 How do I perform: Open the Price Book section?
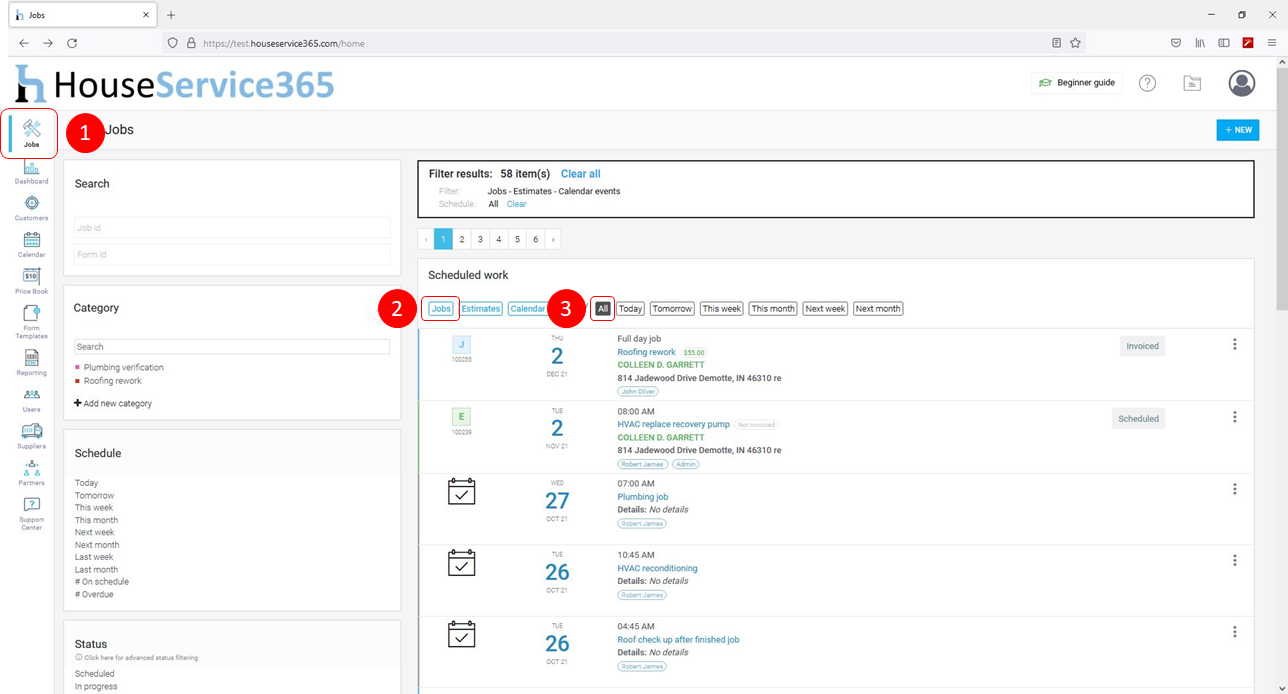[x=31, y=281]
